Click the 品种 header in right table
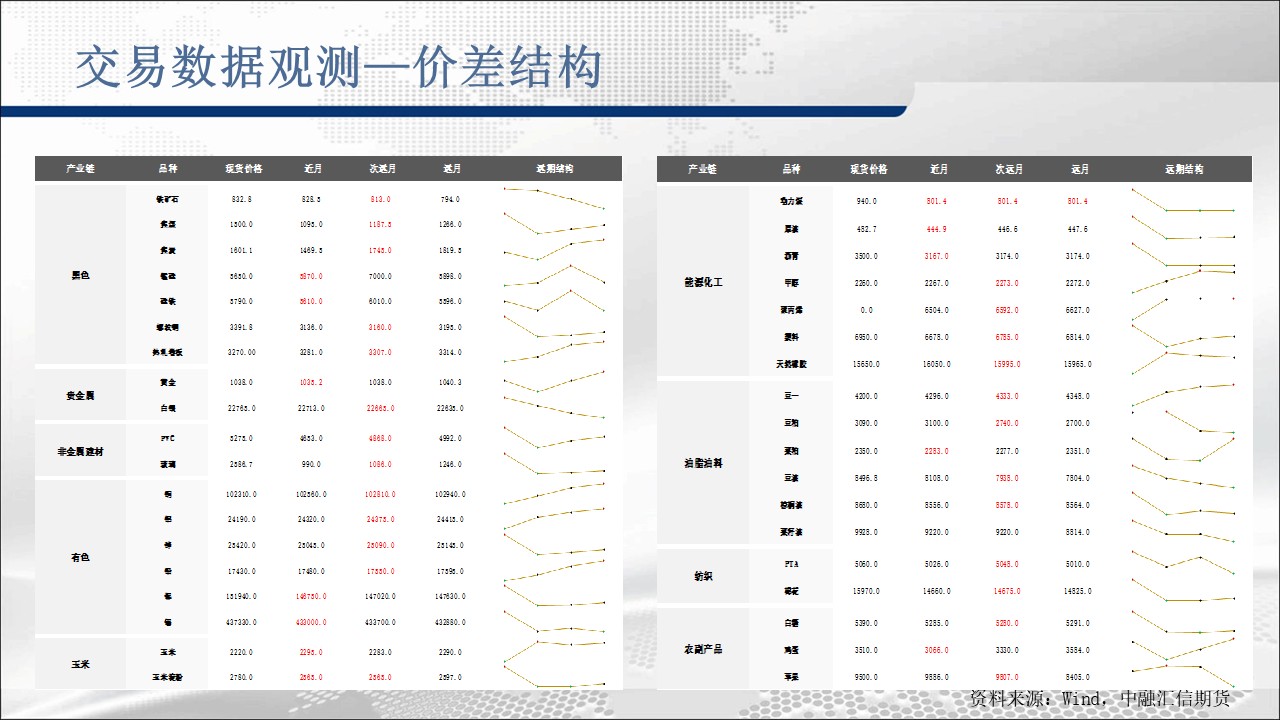The width and height of the screenshot is (1280, 720). 791,169
